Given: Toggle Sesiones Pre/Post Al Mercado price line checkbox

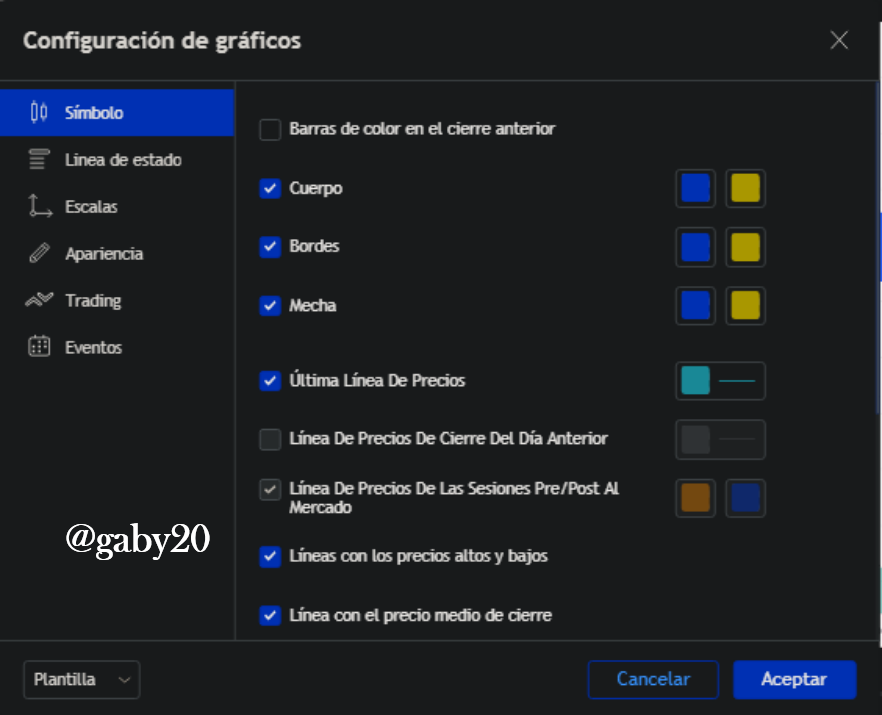Looking at the screenshot, I should point(270,489).
